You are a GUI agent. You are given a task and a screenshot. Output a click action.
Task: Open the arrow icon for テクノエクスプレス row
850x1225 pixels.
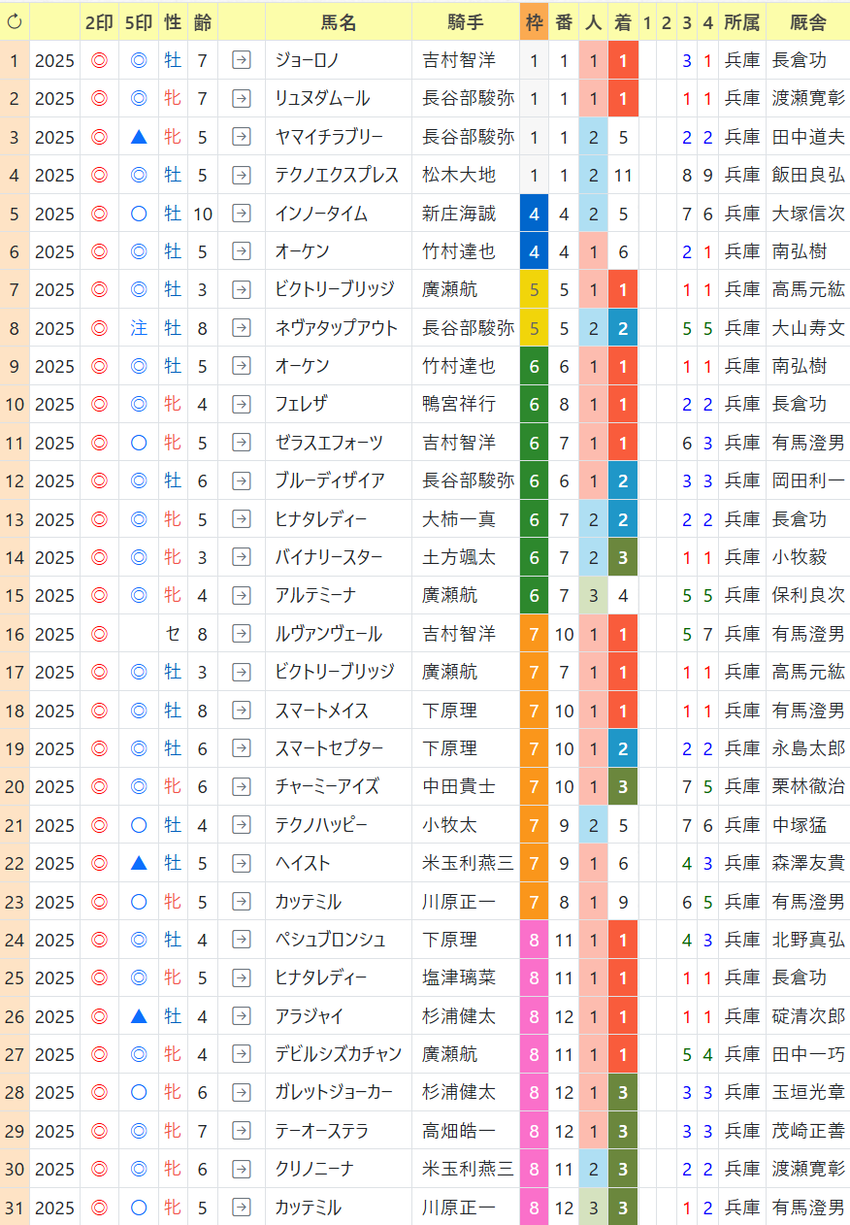tap(241, 175)
